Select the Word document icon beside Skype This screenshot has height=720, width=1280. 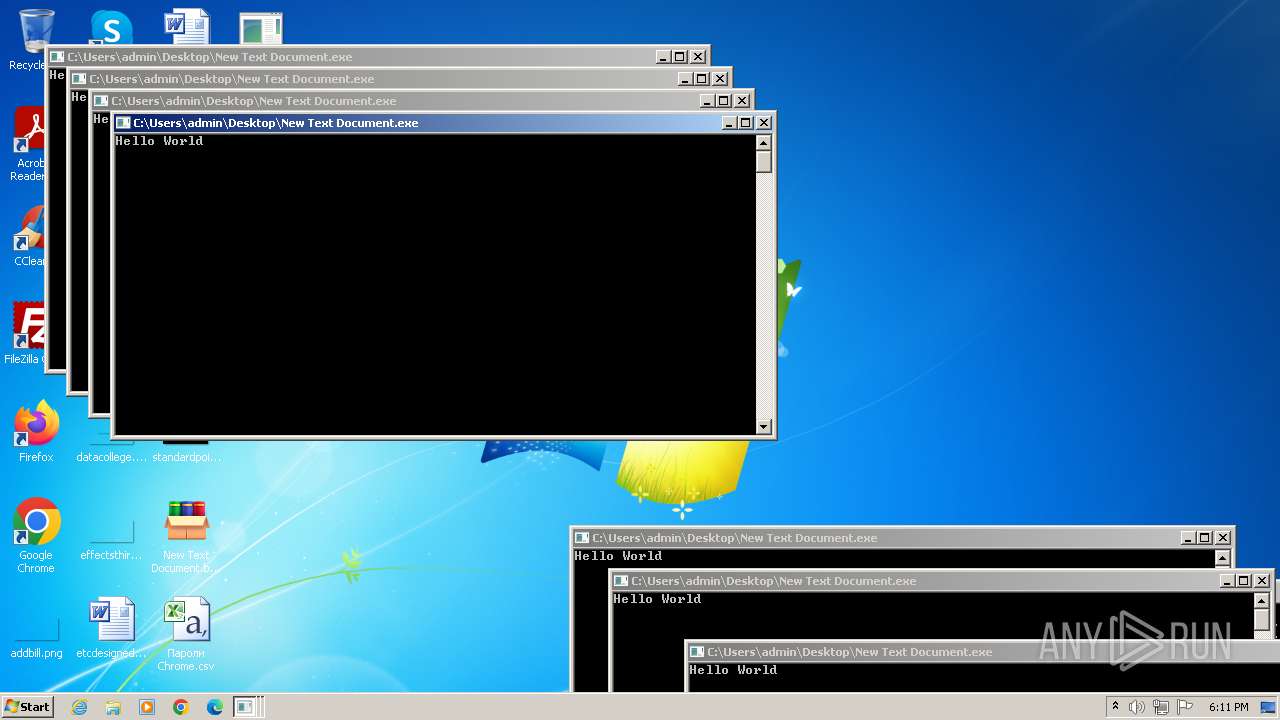click(187, 27)
